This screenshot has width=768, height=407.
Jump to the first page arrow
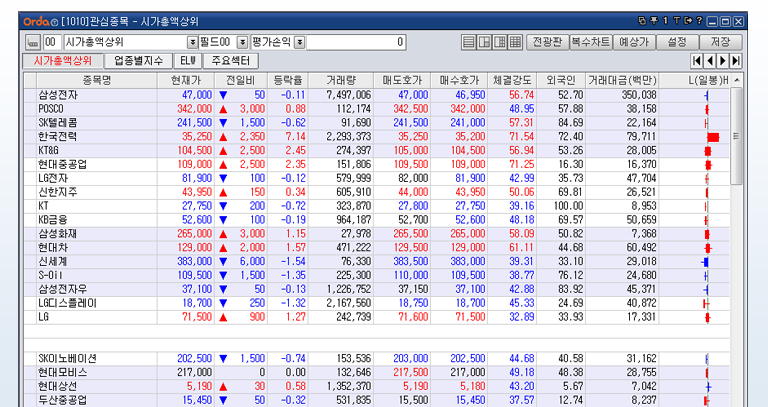(696, 61)
